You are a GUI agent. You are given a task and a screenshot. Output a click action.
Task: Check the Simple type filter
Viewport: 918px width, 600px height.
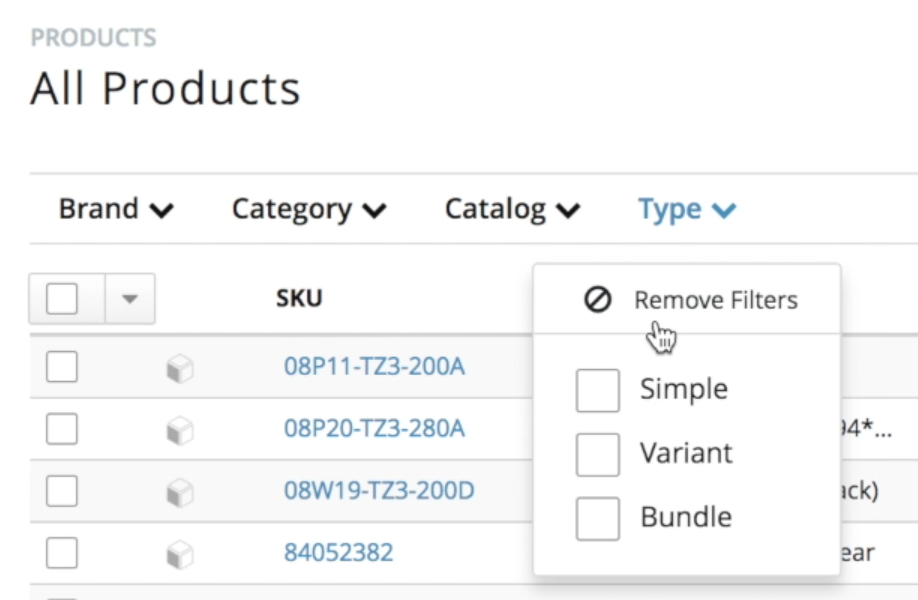tap(597, 390)
